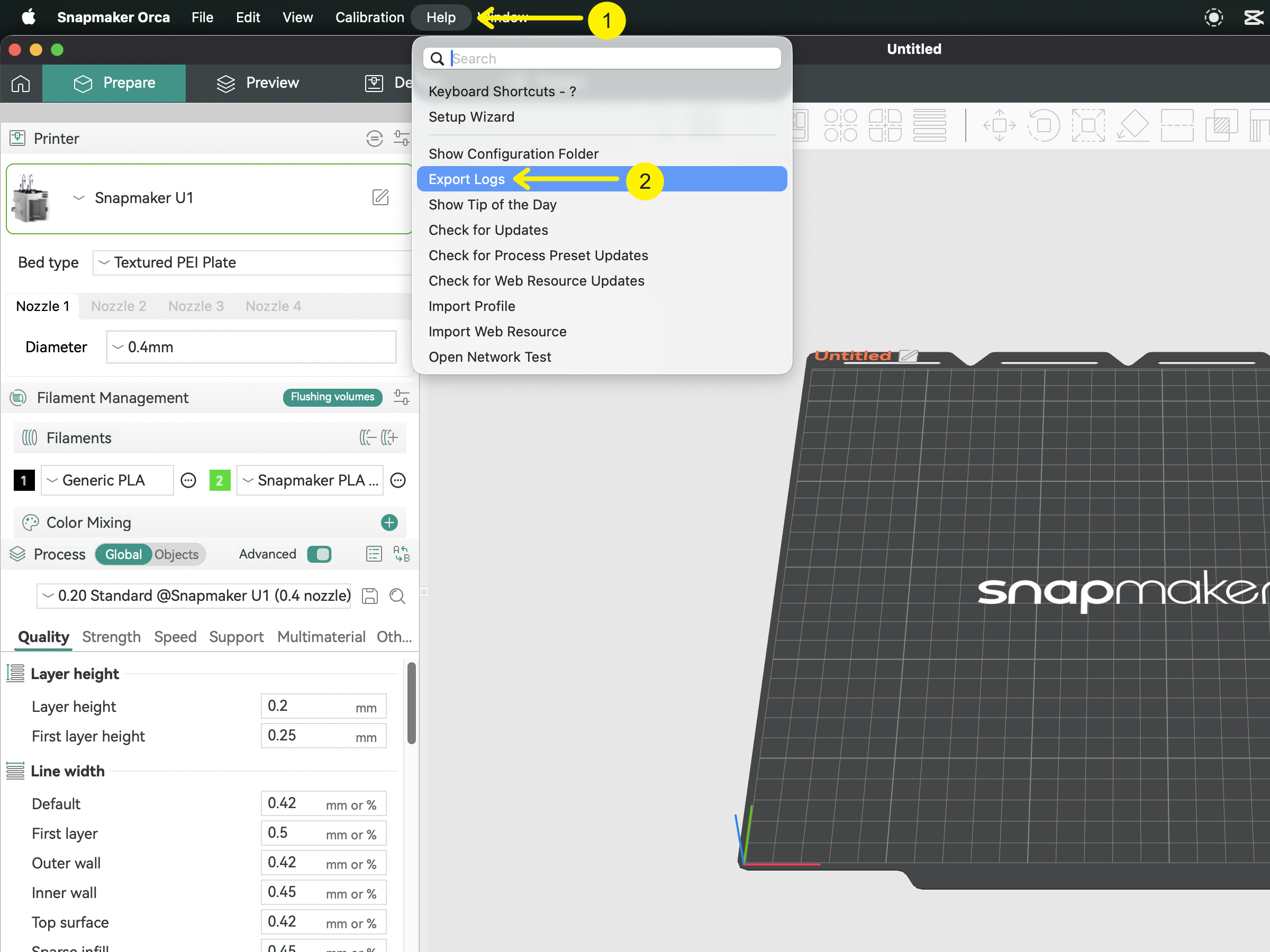This screenshot has width=1270, height=952.
Task: Add a new Color Mixing entry
Action: point(389,522)
